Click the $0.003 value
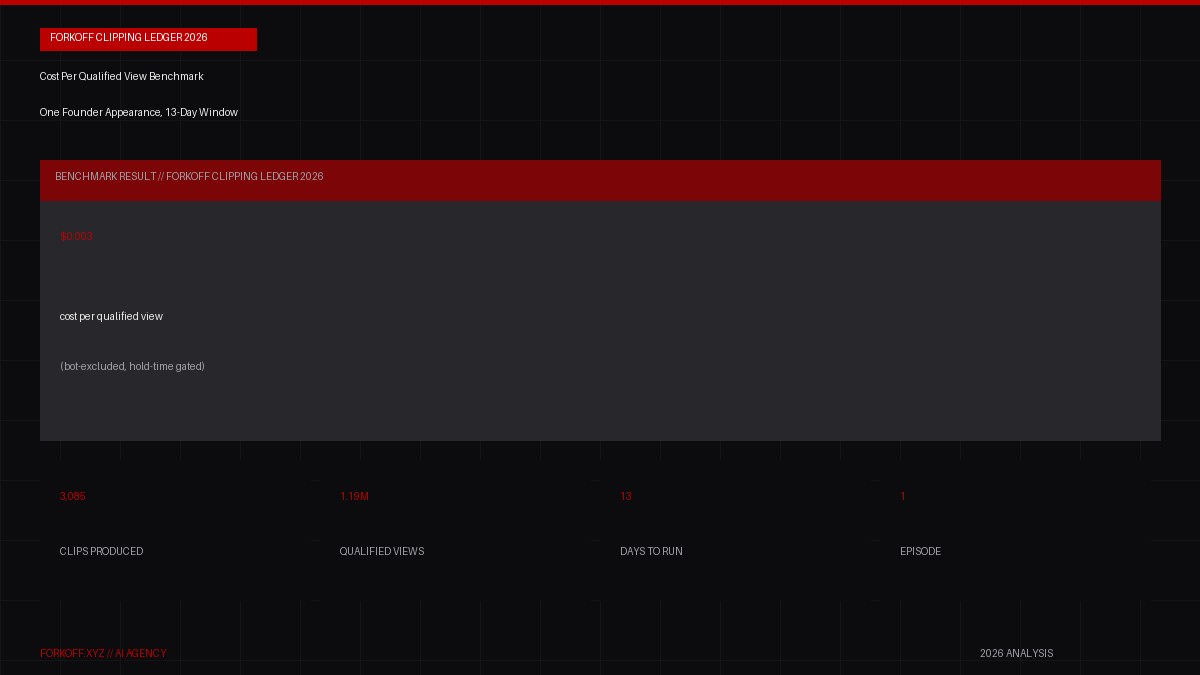1200x675 pixels. coord(76,236)
